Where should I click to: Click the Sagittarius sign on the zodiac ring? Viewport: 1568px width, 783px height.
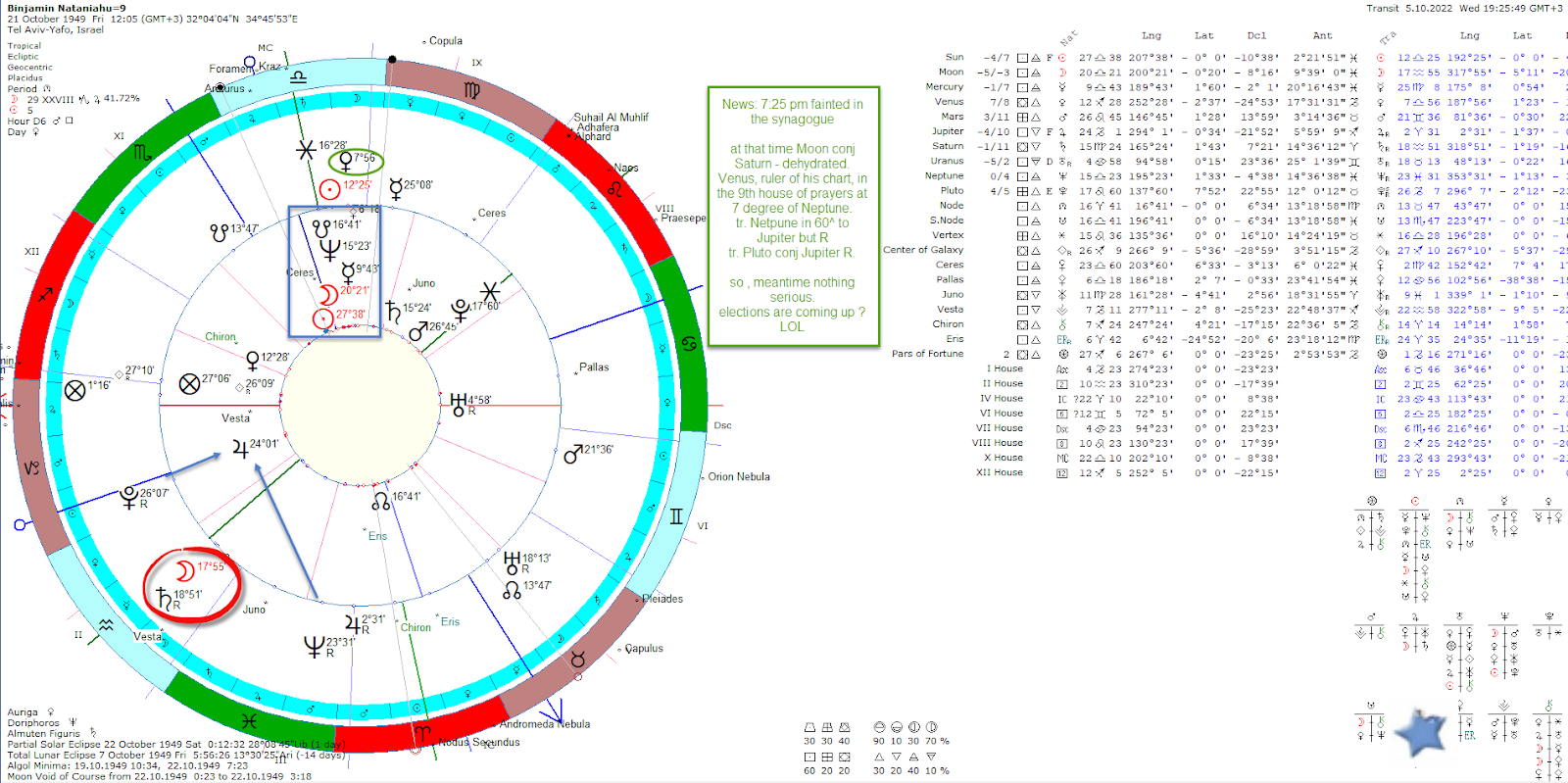[45, 293]
